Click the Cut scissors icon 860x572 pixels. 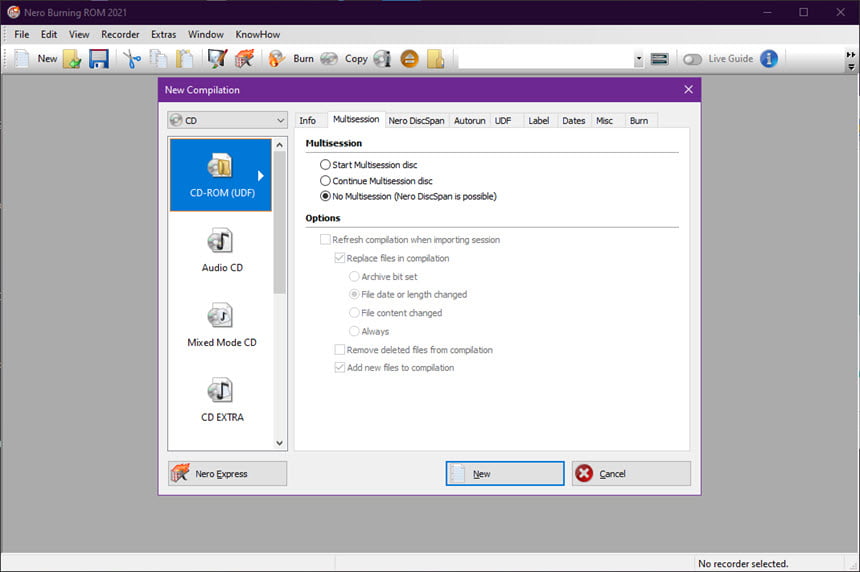point(132,59)
